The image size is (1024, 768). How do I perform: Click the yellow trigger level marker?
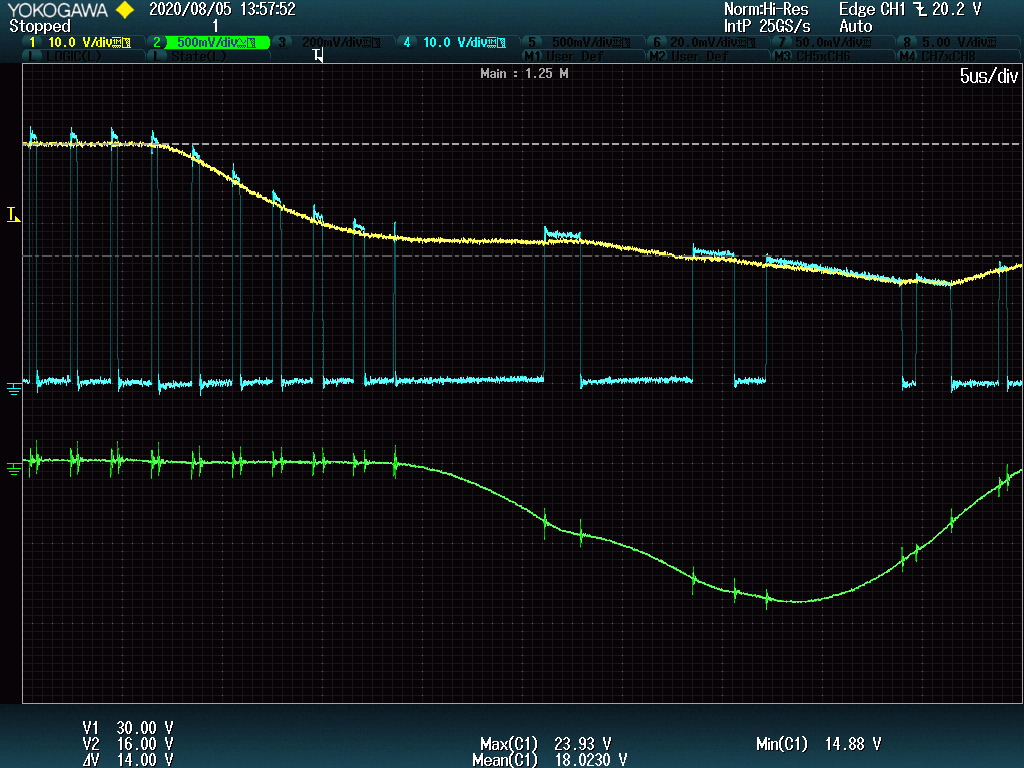[14, 215]
